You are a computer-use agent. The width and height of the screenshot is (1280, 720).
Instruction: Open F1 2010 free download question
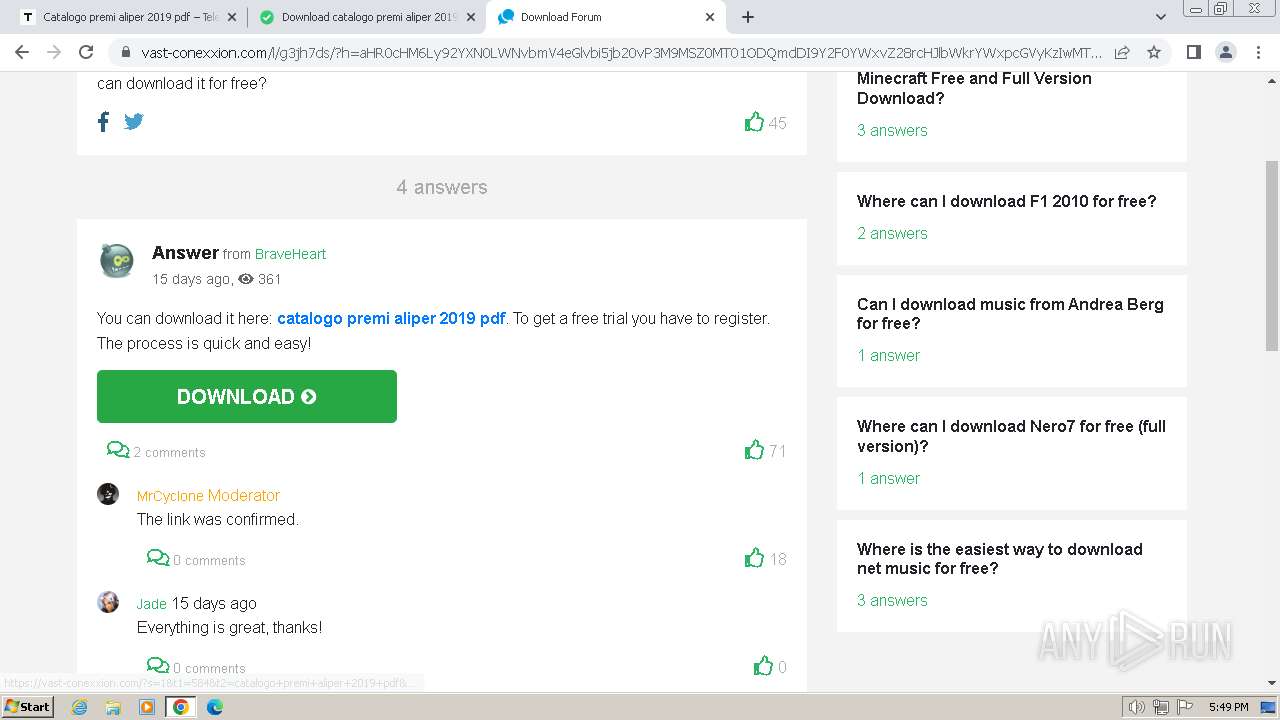[1006, 201]
